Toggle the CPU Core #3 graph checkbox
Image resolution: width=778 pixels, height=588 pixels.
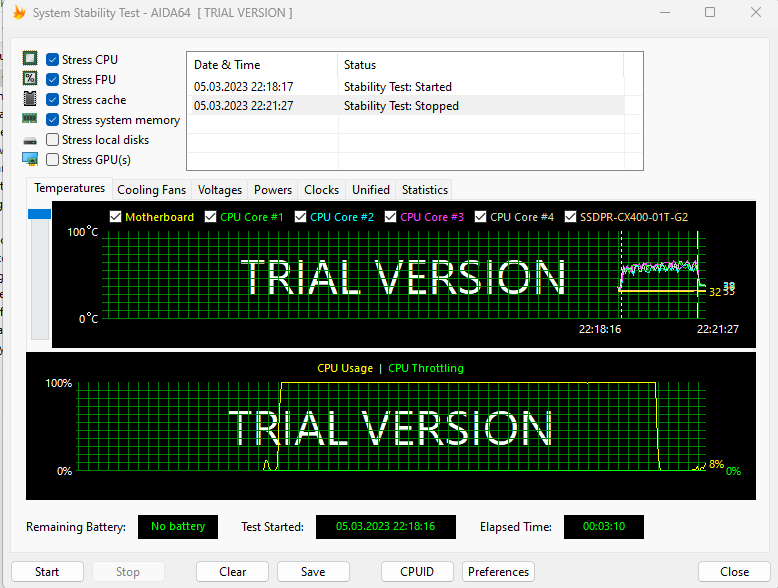390,217
